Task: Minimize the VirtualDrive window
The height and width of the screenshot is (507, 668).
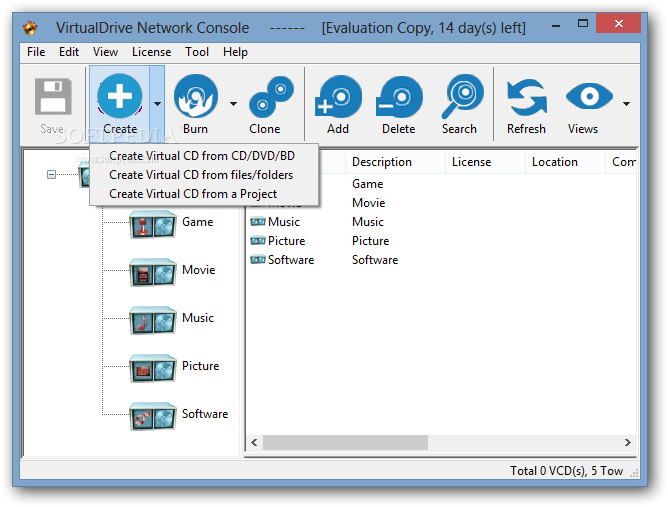Action: 556,26
